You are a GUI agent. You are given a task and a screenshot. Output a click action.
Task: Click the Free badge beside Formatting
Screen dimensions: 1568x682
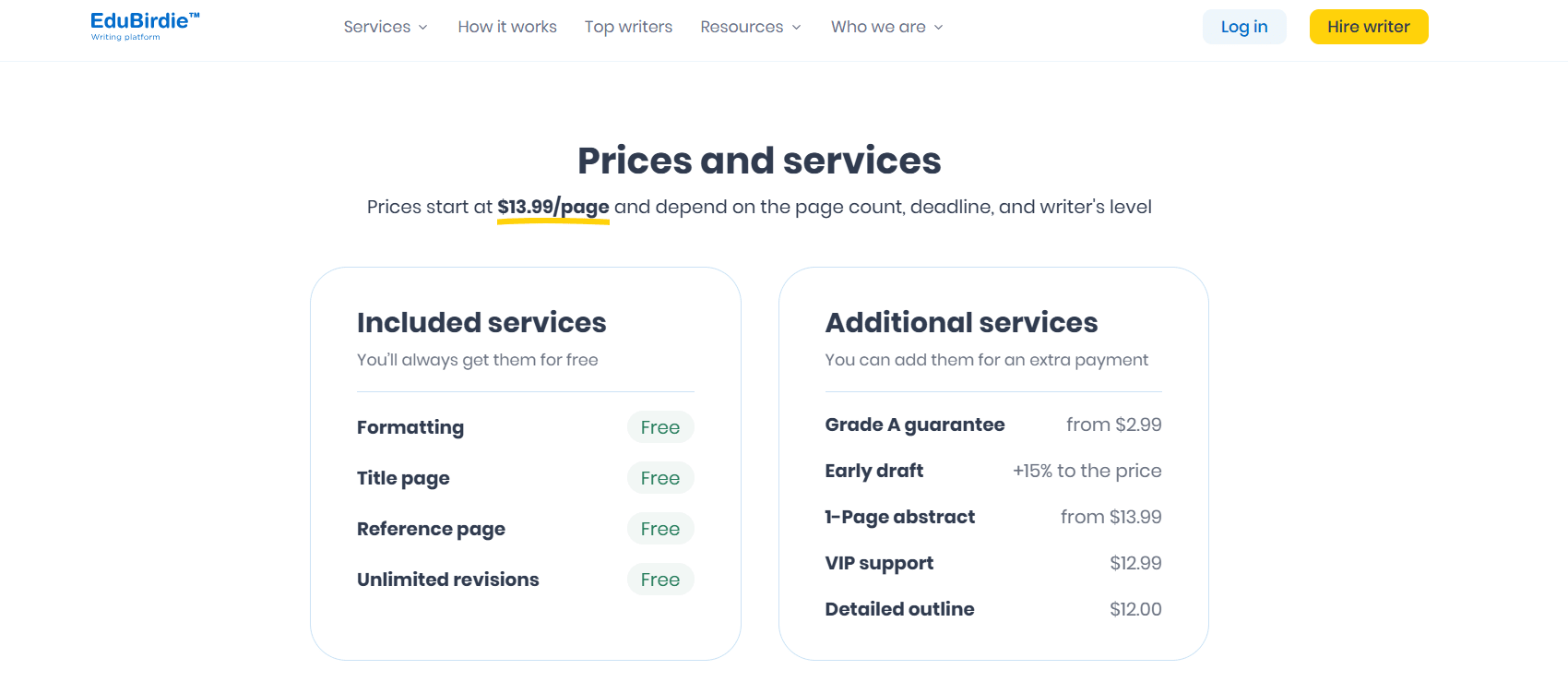pos(659,427)
